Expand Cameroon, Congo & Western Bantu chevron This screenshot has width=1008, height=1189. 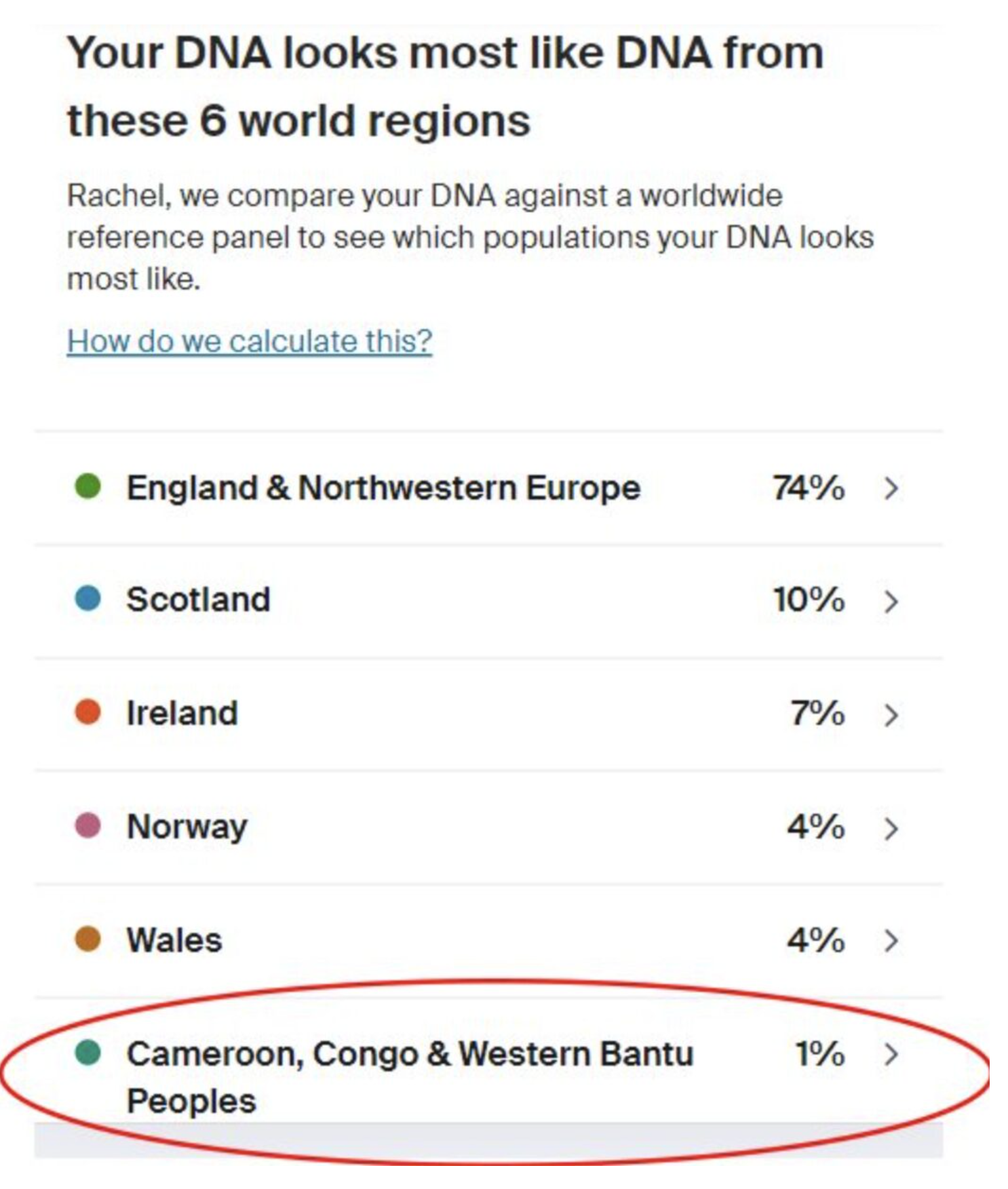(891, 1054)
